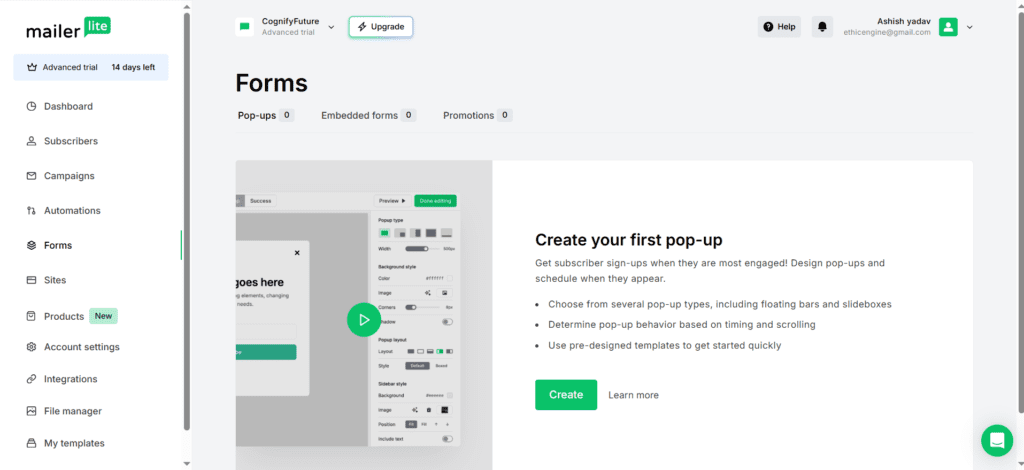Open Automations in the sidebar
Image resolution: width=1024 pixels, height=470 pixels.
72,211
